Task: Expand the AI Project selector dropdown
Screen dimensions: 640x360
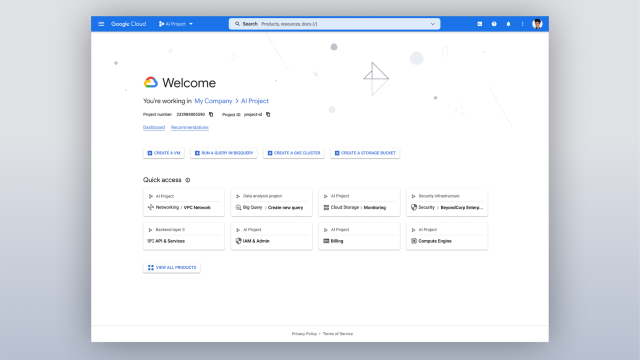Action: point(176,24)
